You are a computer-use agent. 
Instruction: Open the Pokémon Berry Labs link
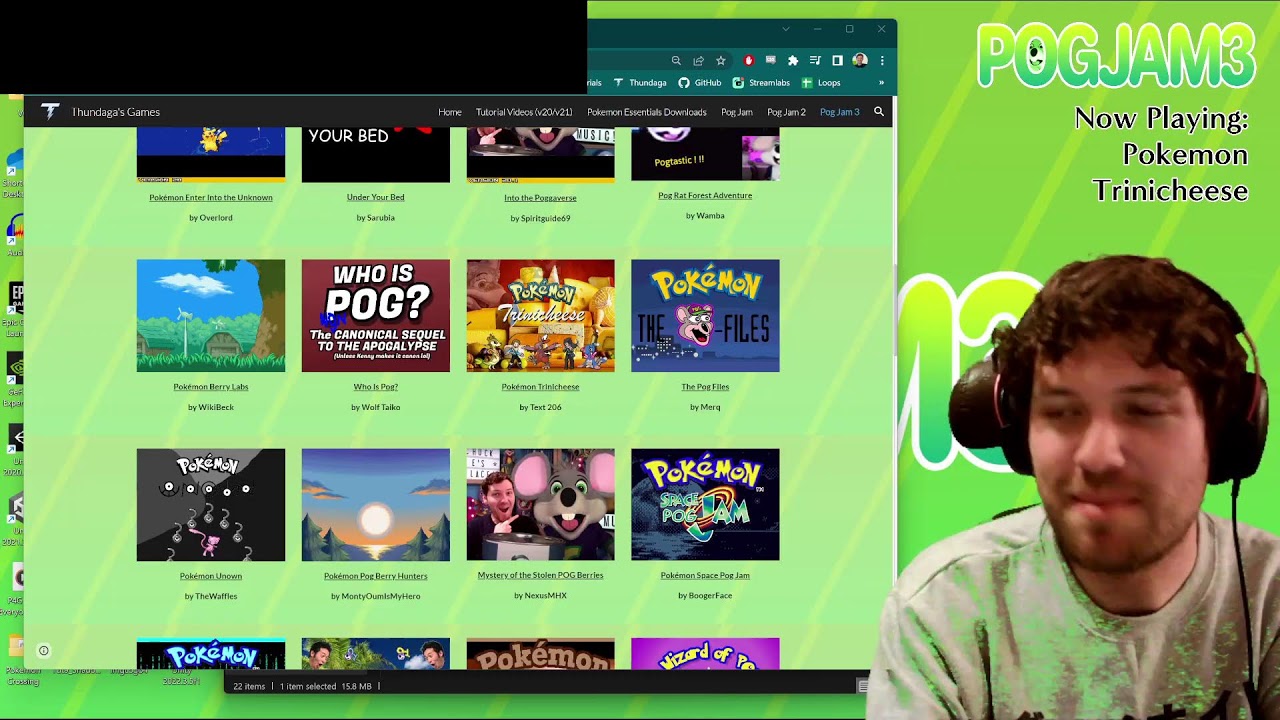(211, 387)
